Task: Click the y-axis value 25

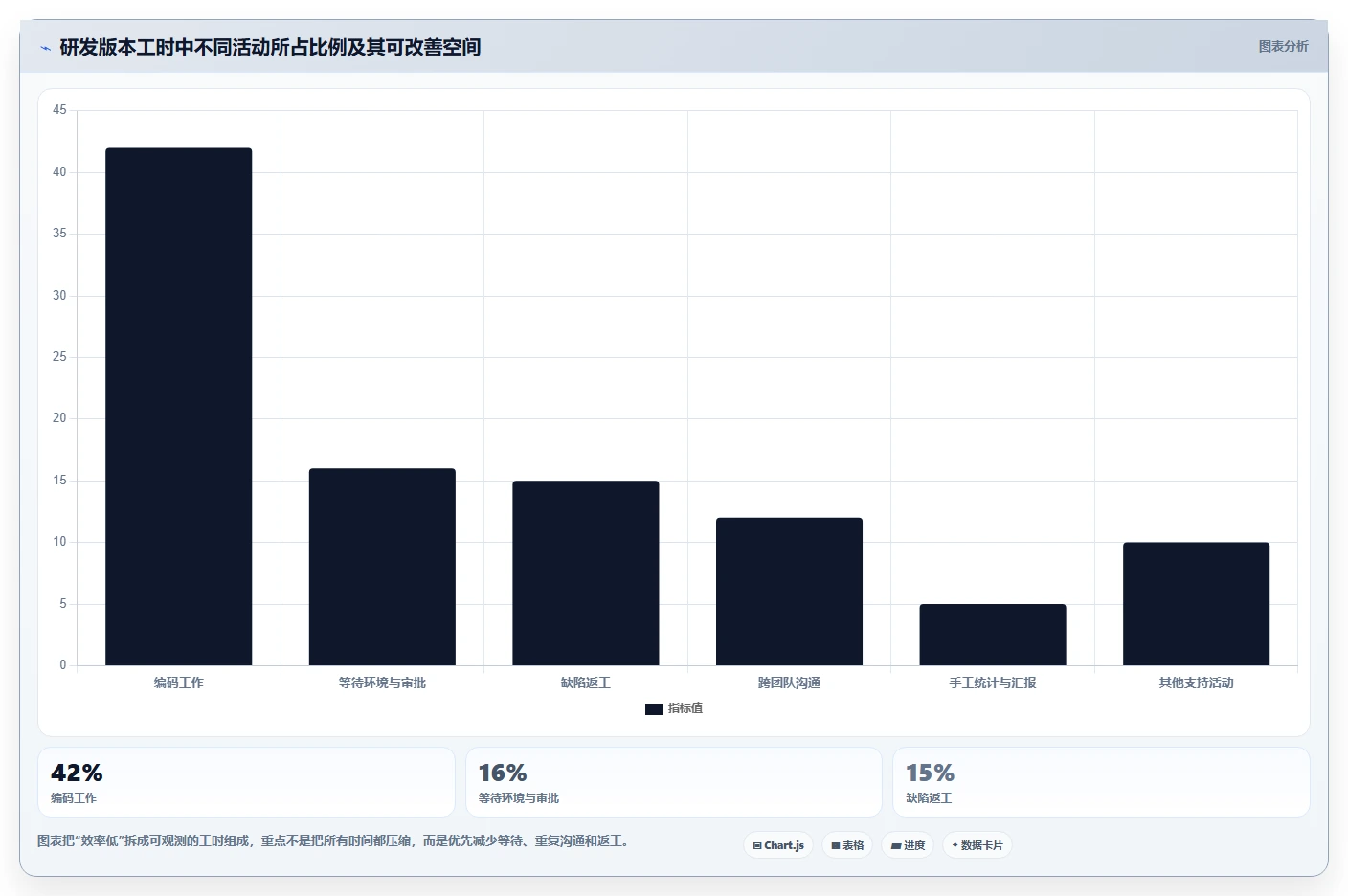Action: click(x=59, y=357)
